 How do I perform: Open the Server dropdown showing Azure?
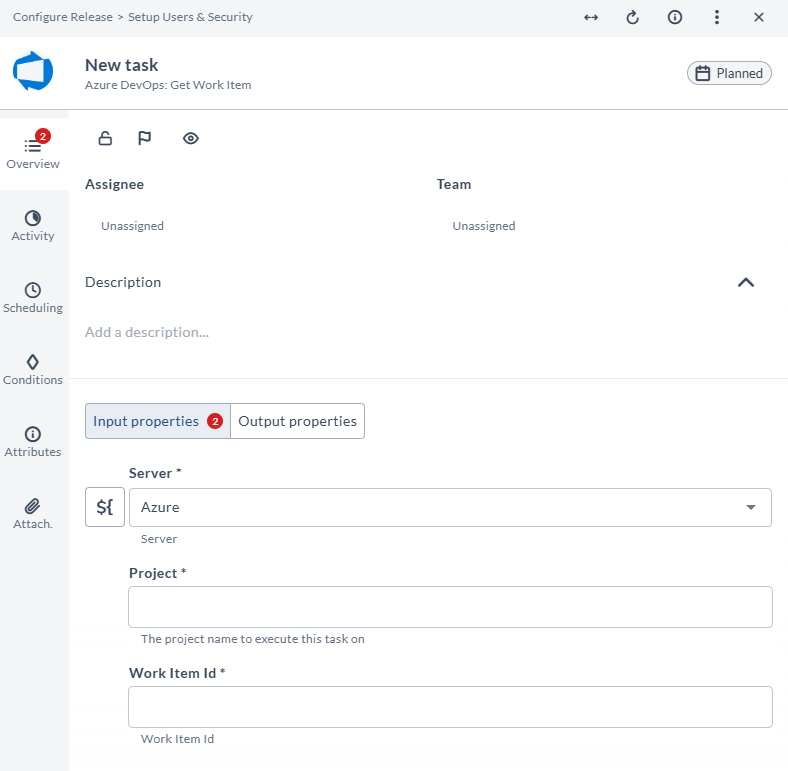(450, 508)
